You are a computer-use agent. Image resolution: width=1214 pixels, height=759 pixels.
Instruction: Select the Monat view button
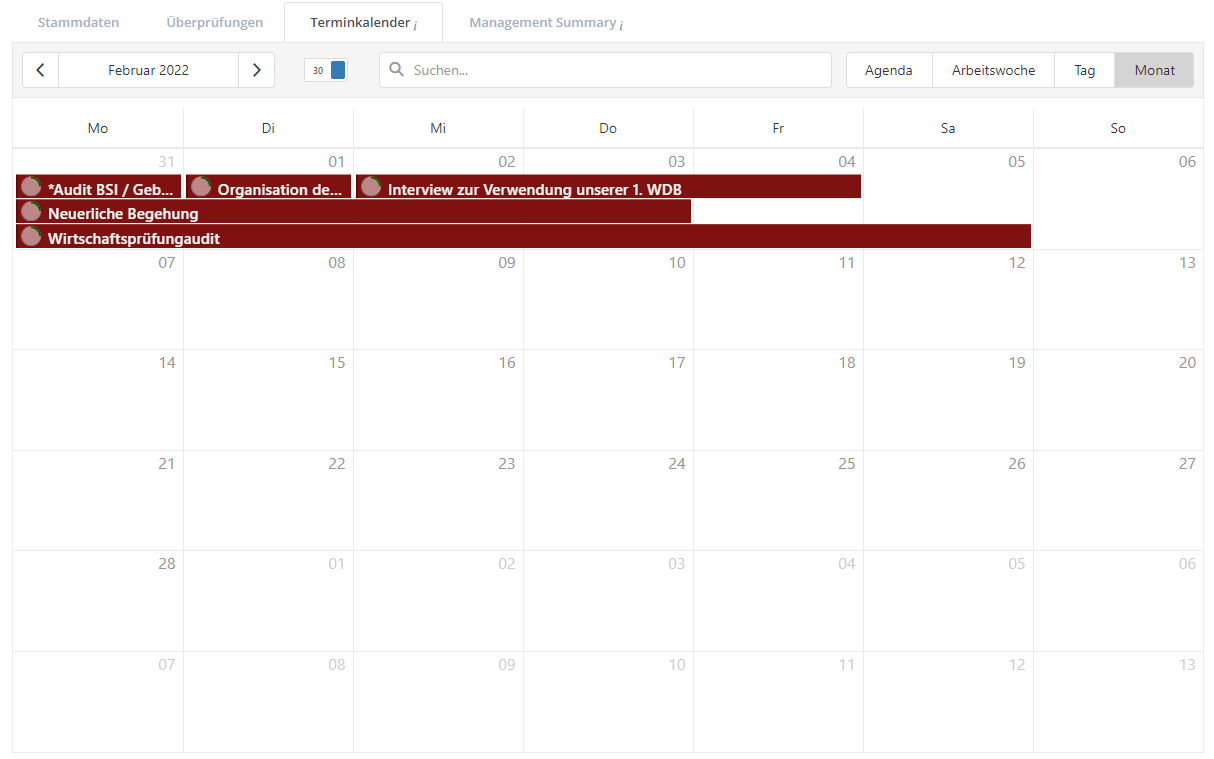coord(1154,70)
